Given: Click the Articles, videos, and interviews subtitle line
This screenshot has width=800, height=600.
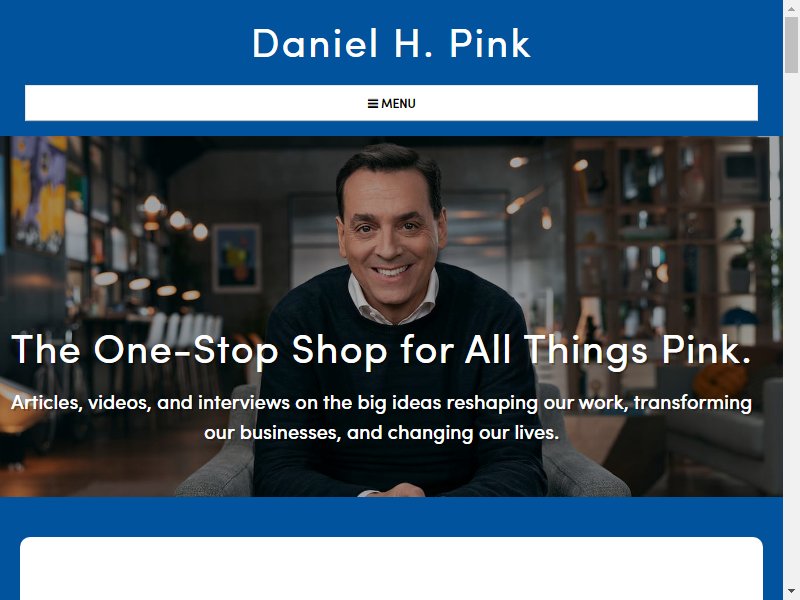Looking at the screenshot, I should click(381, 403).
